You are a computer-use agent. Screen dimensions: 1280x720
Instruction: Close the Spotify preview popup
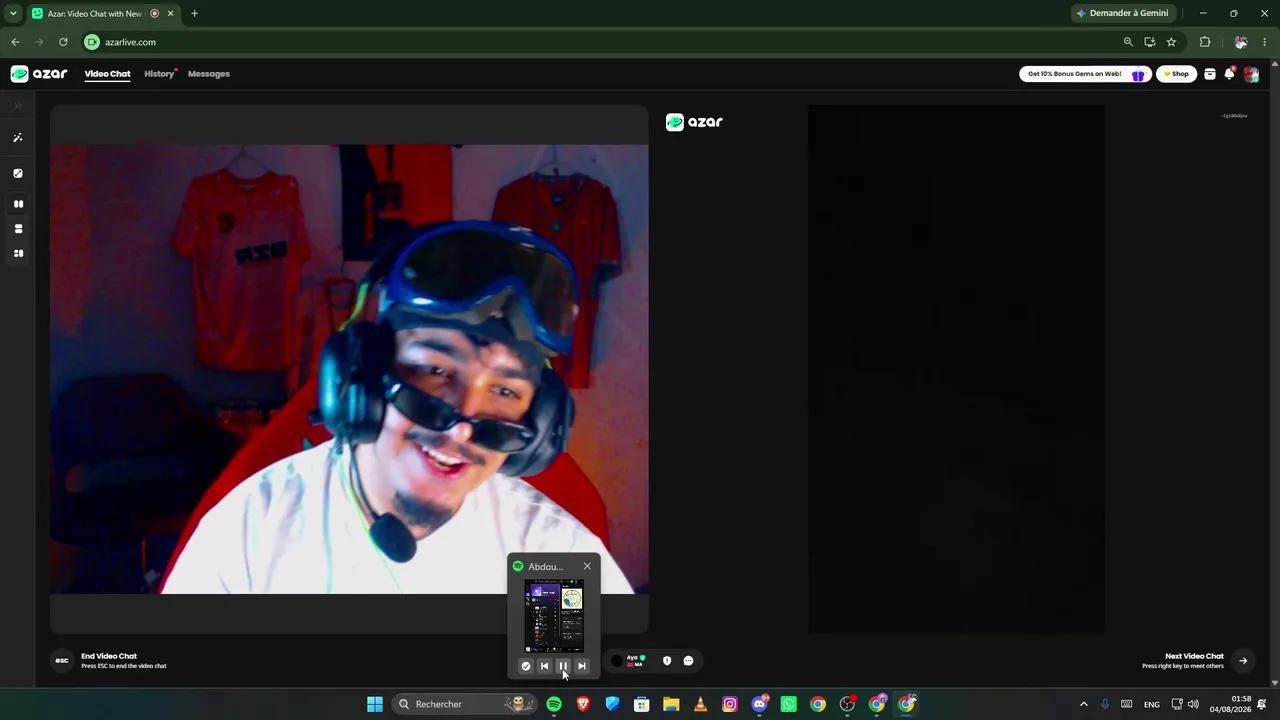(x=587, y=567)
